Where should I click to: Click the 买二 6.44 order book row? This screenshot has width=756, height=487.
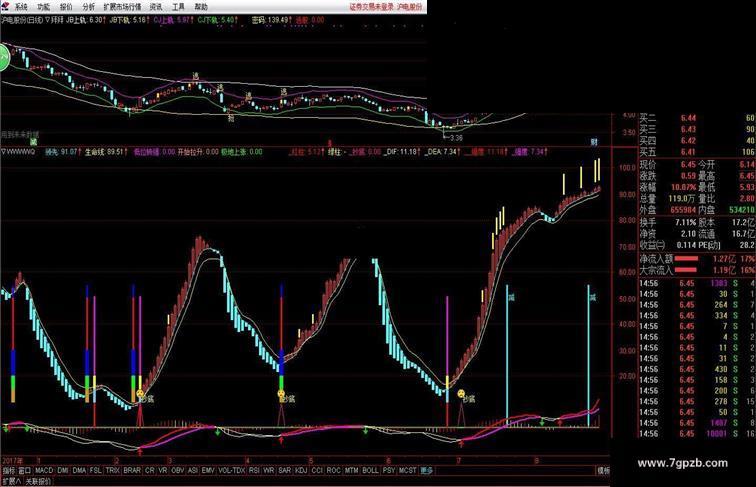(x=697, y=118)
